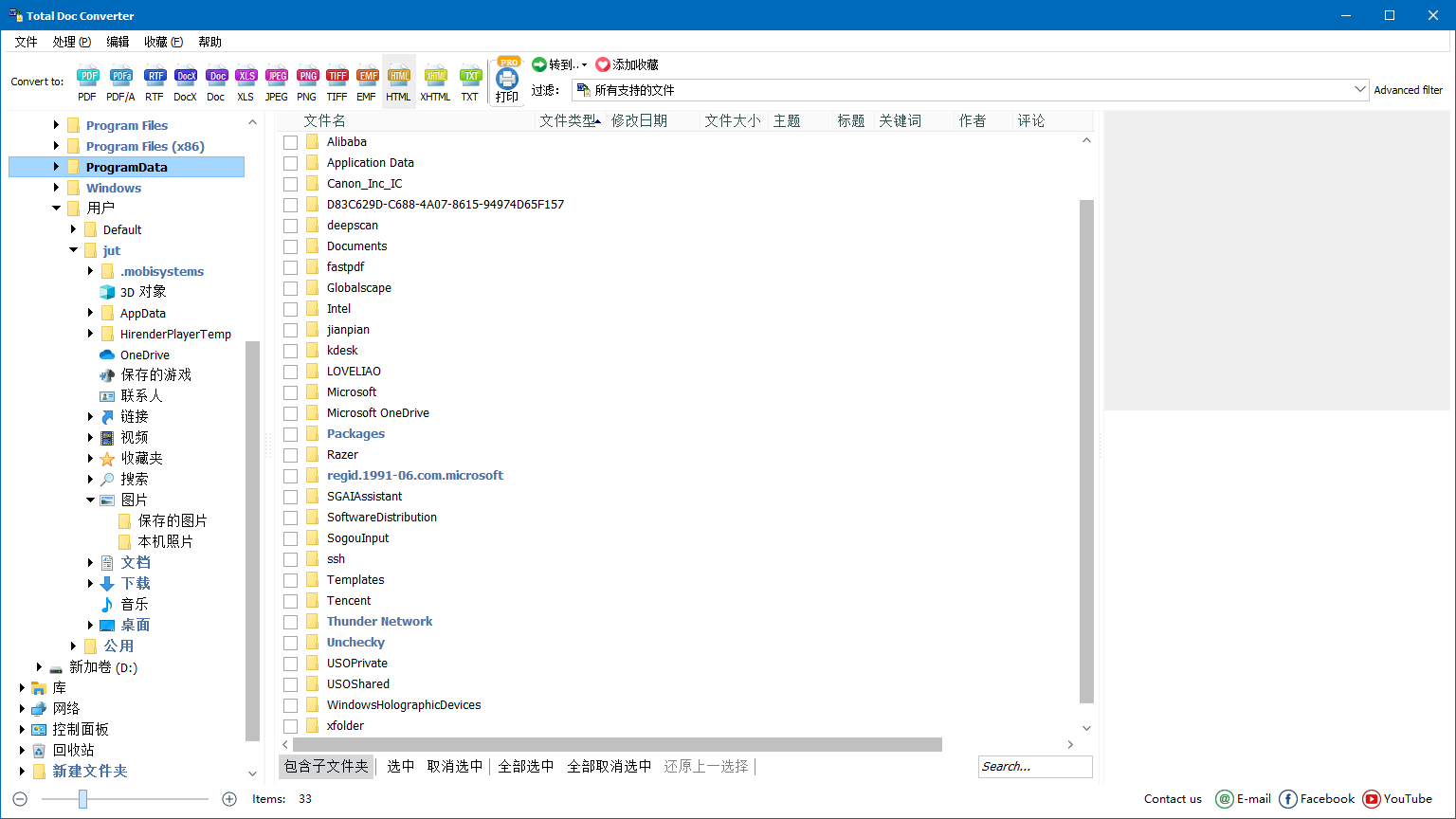Open the 文件 menu
Screen dimensions: 1456x819
(x=26, y=42)
